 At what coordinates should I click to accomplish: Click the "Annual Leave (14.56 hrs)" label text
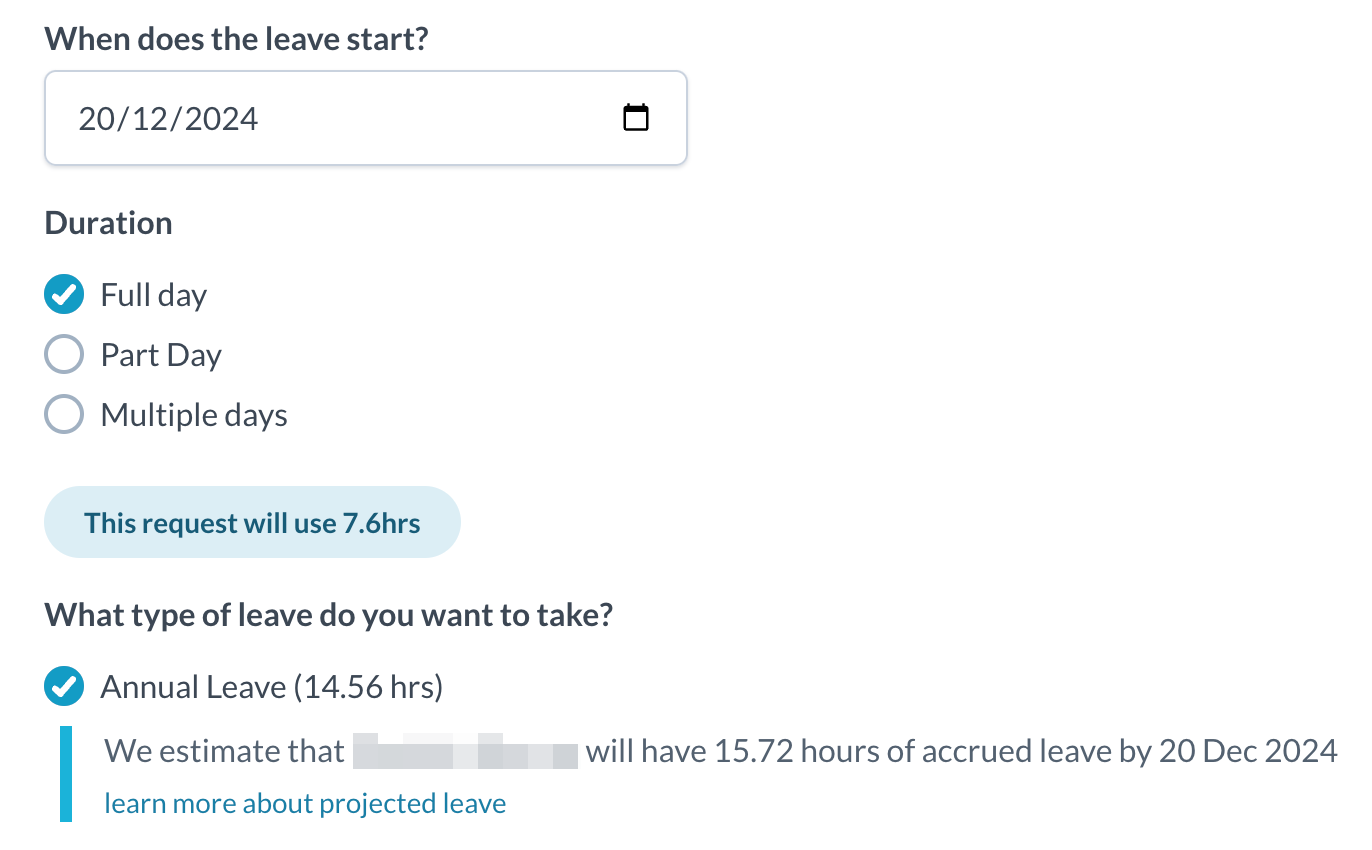(x=272, y=687)
